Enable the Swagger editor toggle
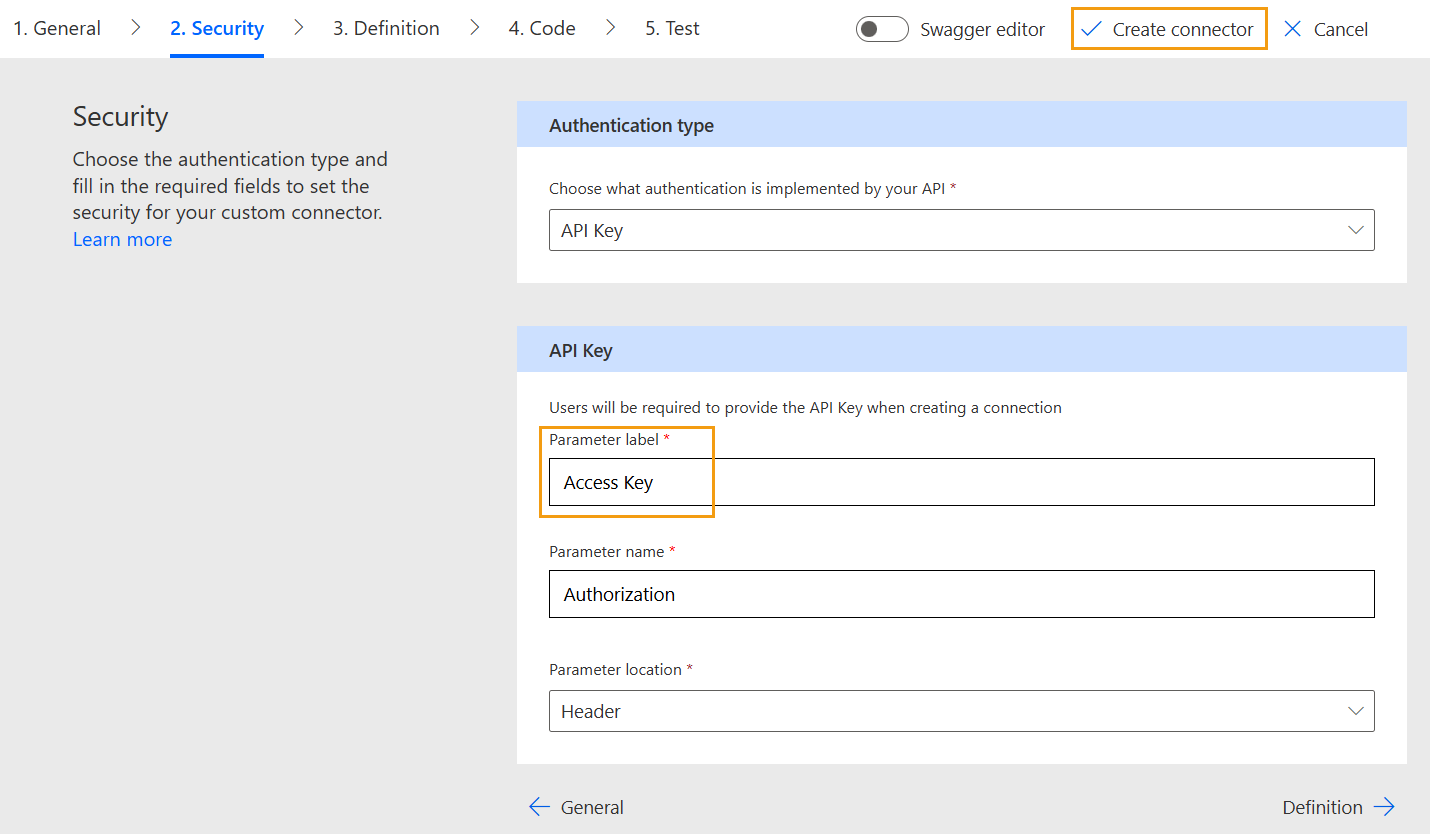 [x=882, y=29]
